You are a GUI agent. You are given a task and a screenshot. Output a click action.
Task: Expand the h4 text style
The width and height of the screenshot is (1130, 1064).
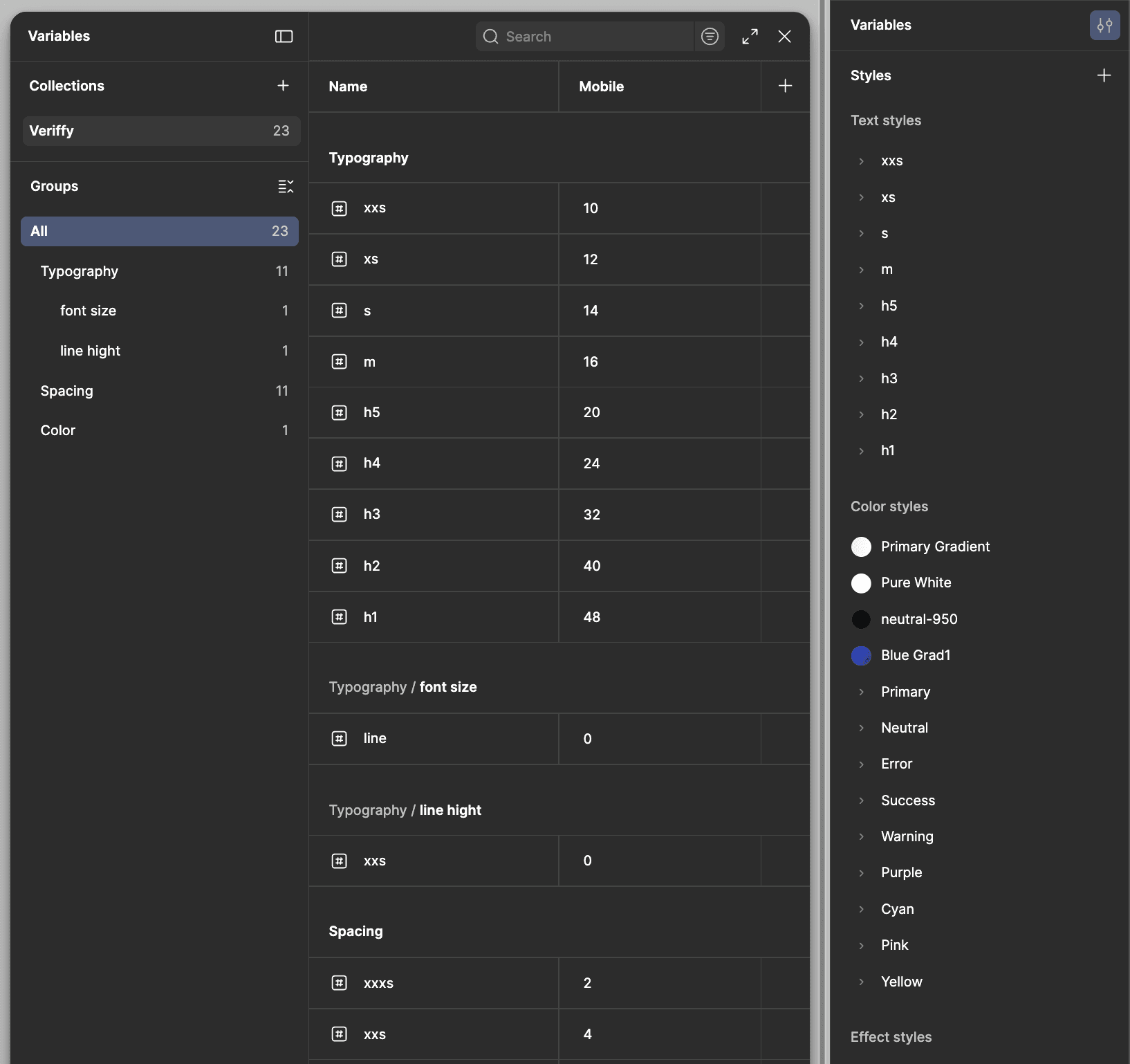[861, 342]
